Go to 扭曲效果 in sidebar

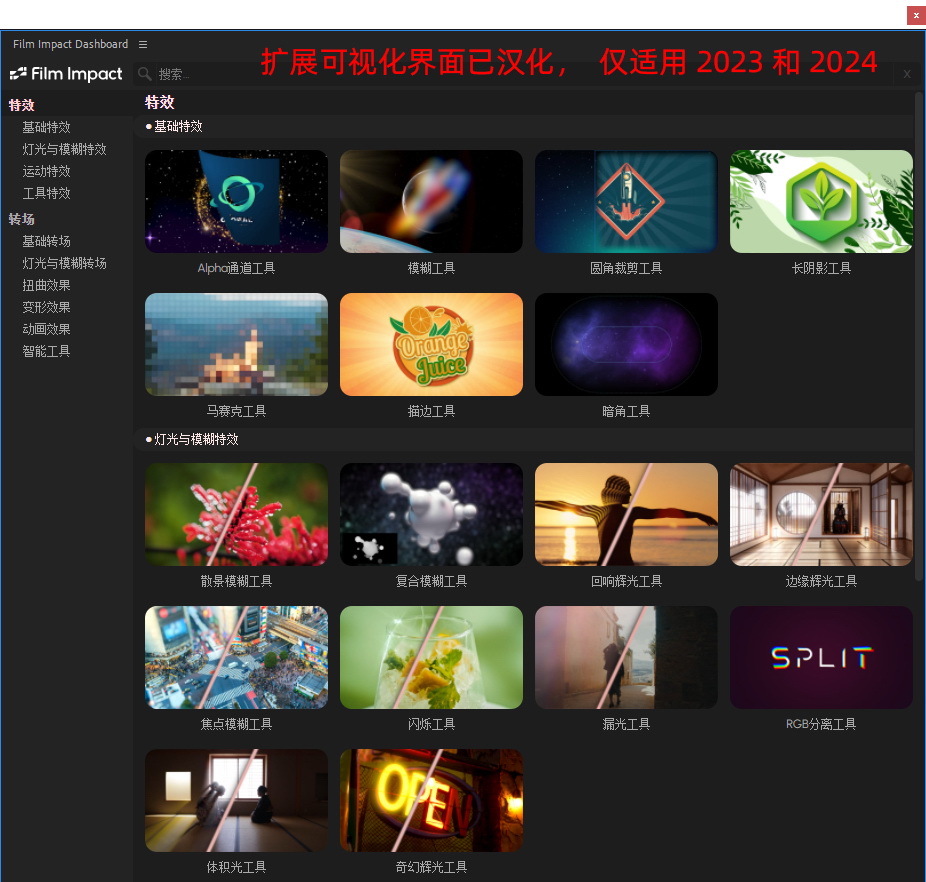coord(46,285)
